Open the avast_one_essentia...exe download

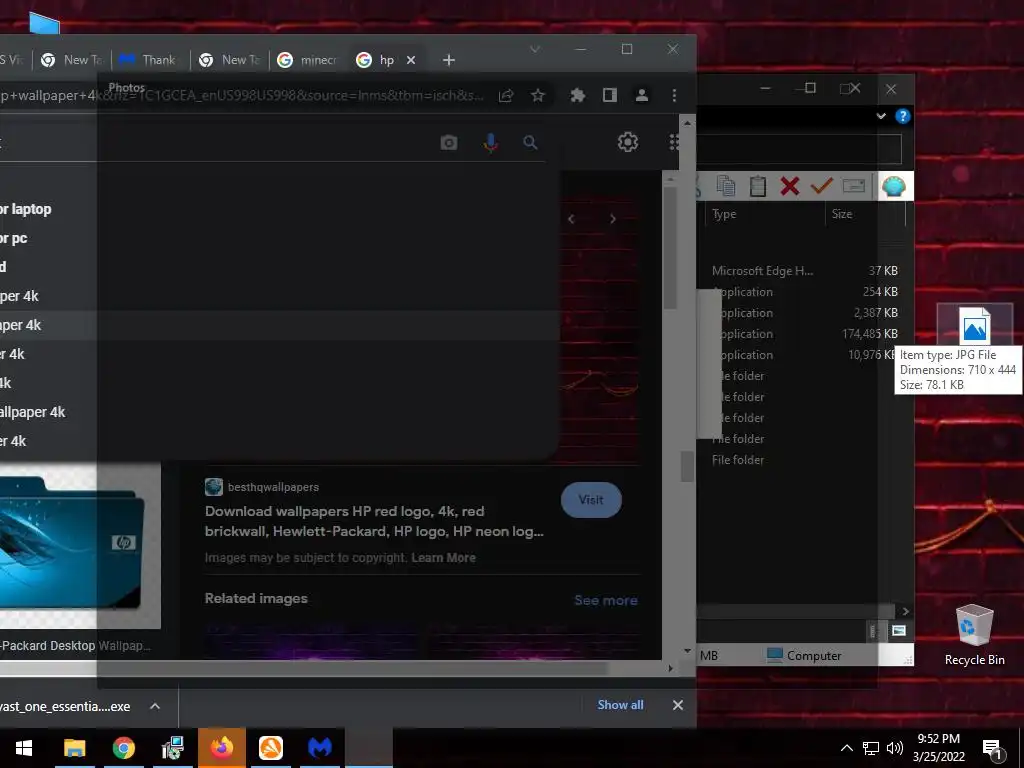pyautogui.click(x=65, y=707)
